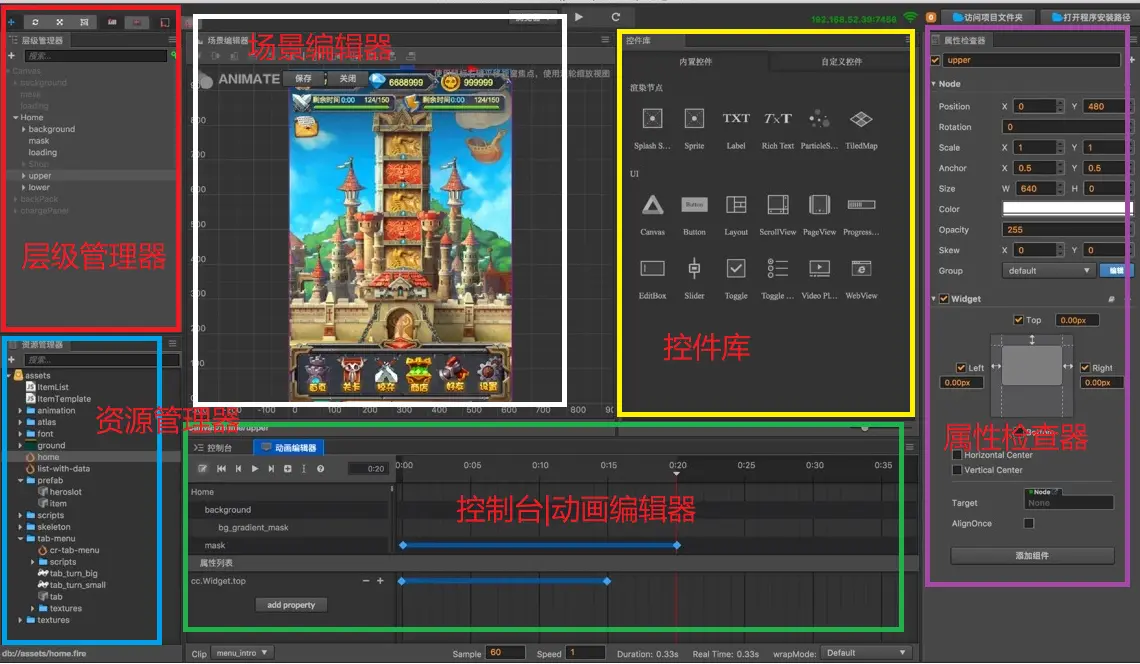Expand the upper node in hierarchy
The height and width of the screenshot is (664, 1140).
pyautogui.click(x=24, y=176)
